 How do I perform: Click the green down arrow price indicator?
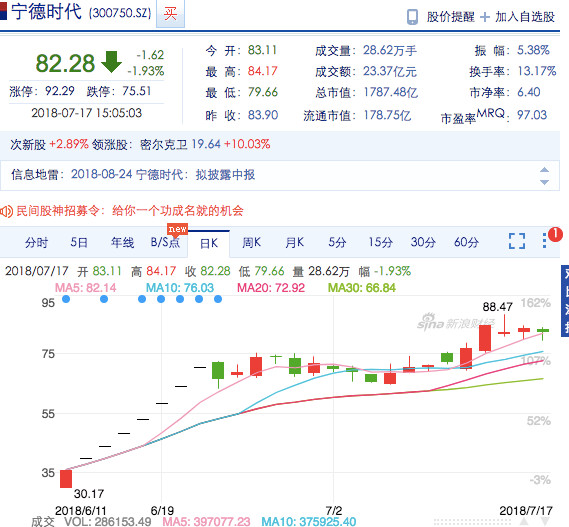(x=111, y=62)
